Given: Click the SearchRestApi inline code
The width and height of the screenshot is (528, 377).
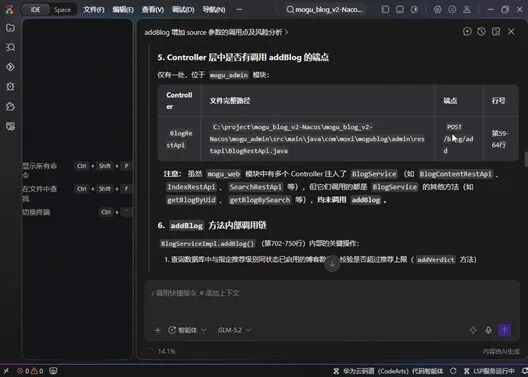Looking at the screenshot, I should [256, 187].
